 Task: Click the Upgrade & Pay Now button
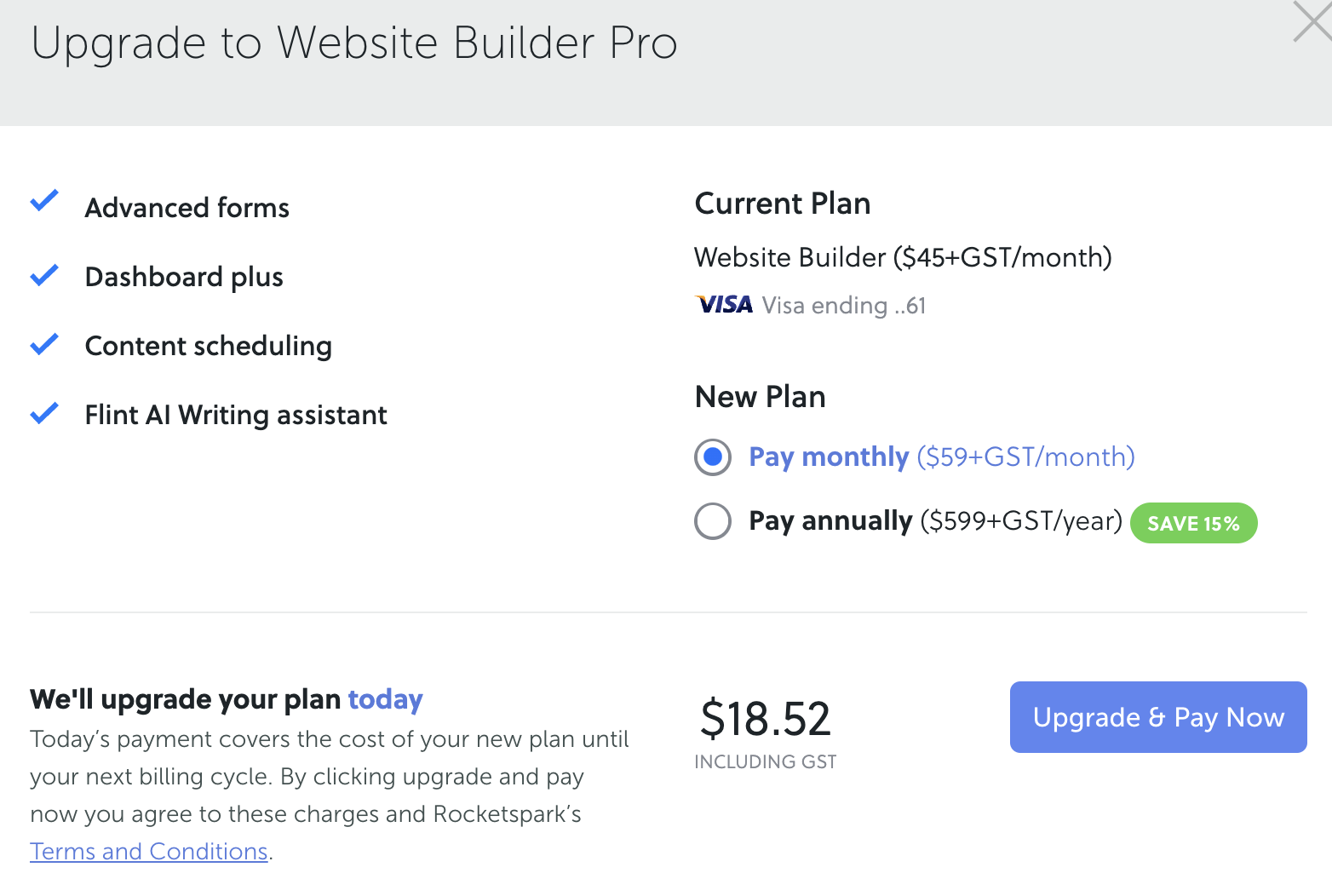(x=1158, y=717)
